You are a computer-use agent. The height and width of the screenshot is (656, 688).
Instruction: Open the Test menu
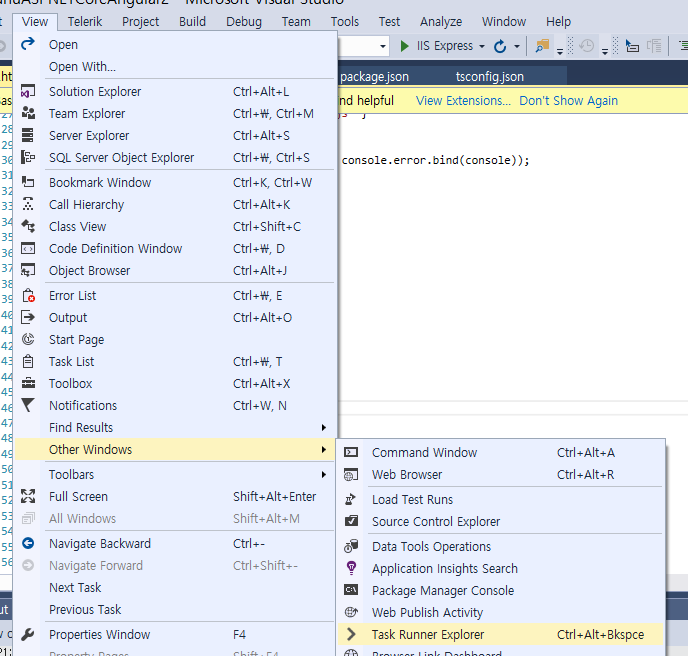tap(389, 22)
